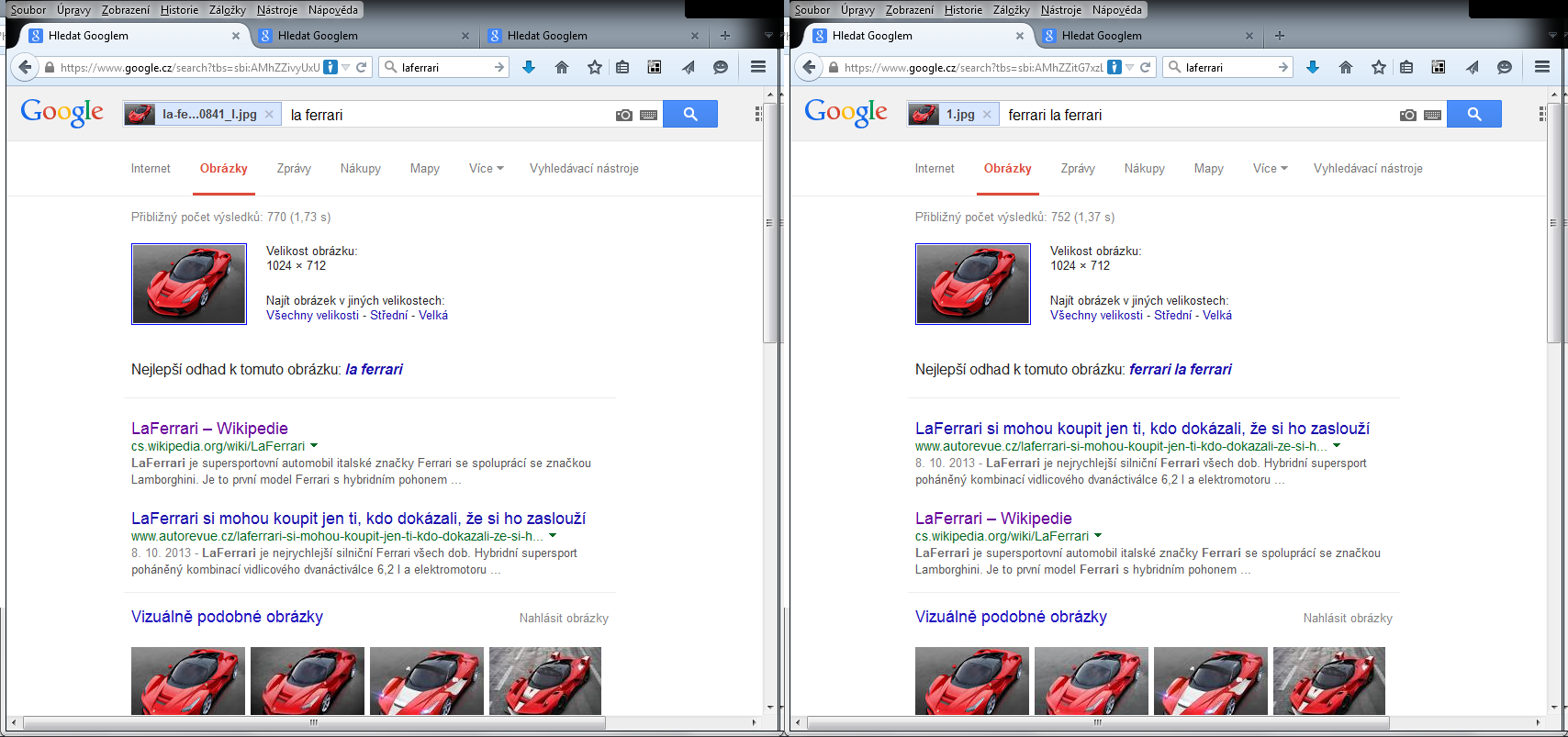Bookmark this page with star in right window
This screenshot has width=1568, height=737.
[1379, 67]
